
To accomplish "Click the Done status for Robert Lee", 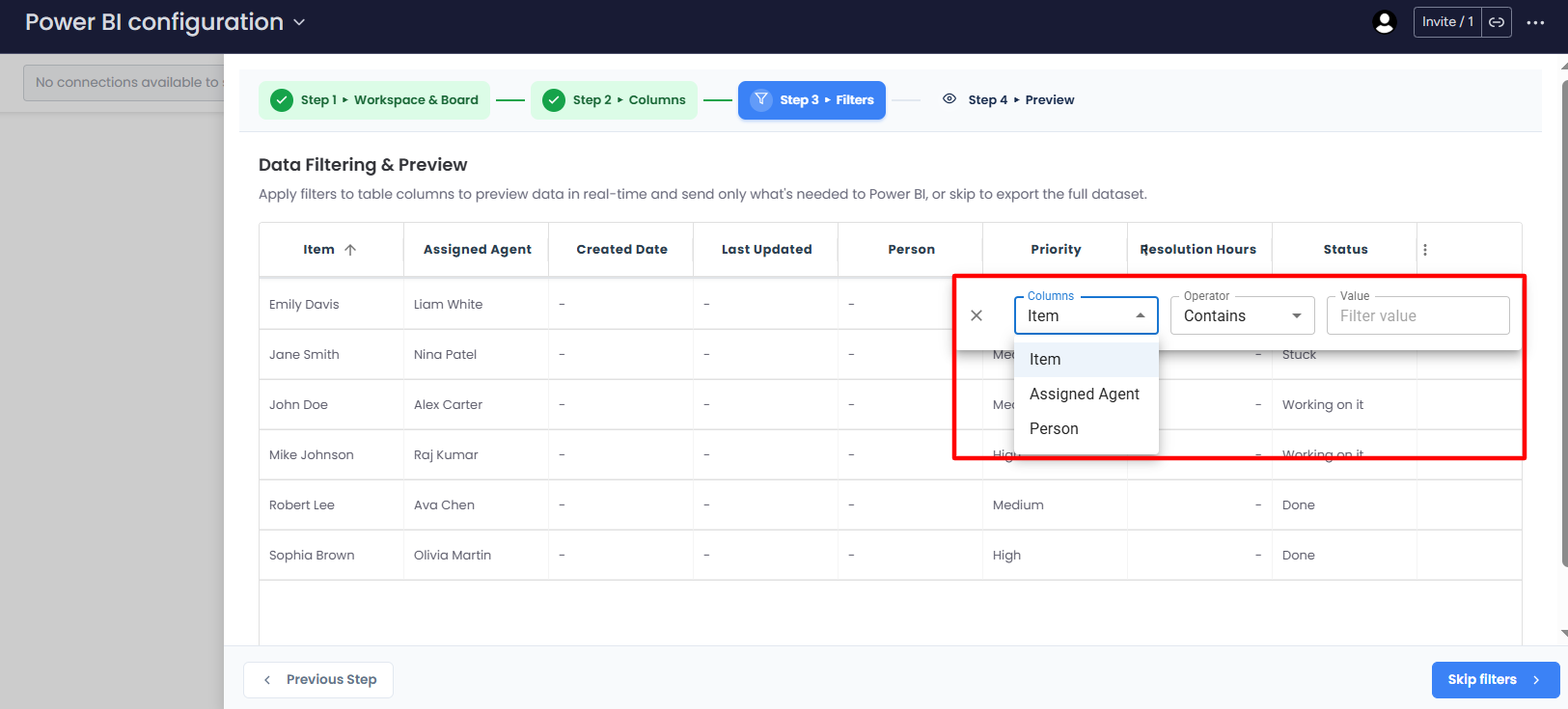I will coord(1345,505).
